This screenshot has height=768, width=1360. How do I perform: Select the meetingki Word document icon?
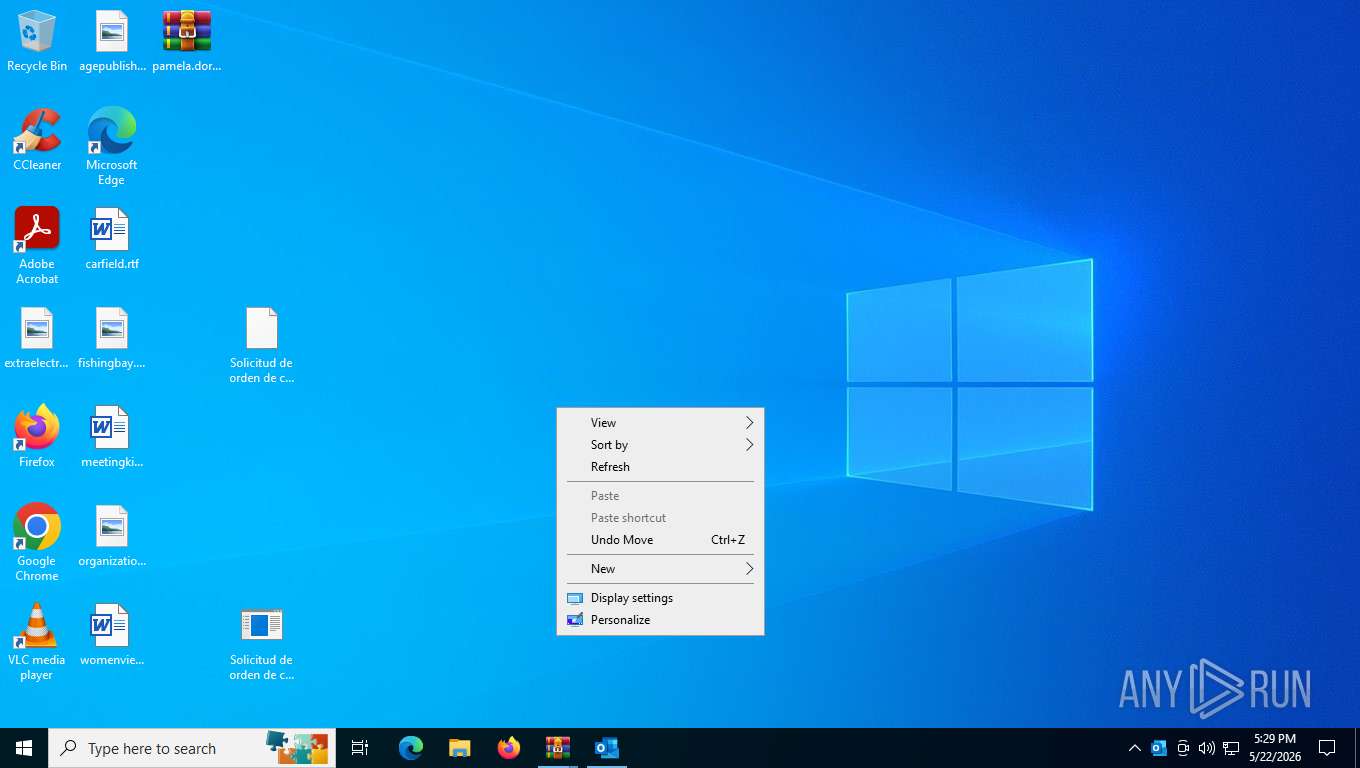coord(112,437)
